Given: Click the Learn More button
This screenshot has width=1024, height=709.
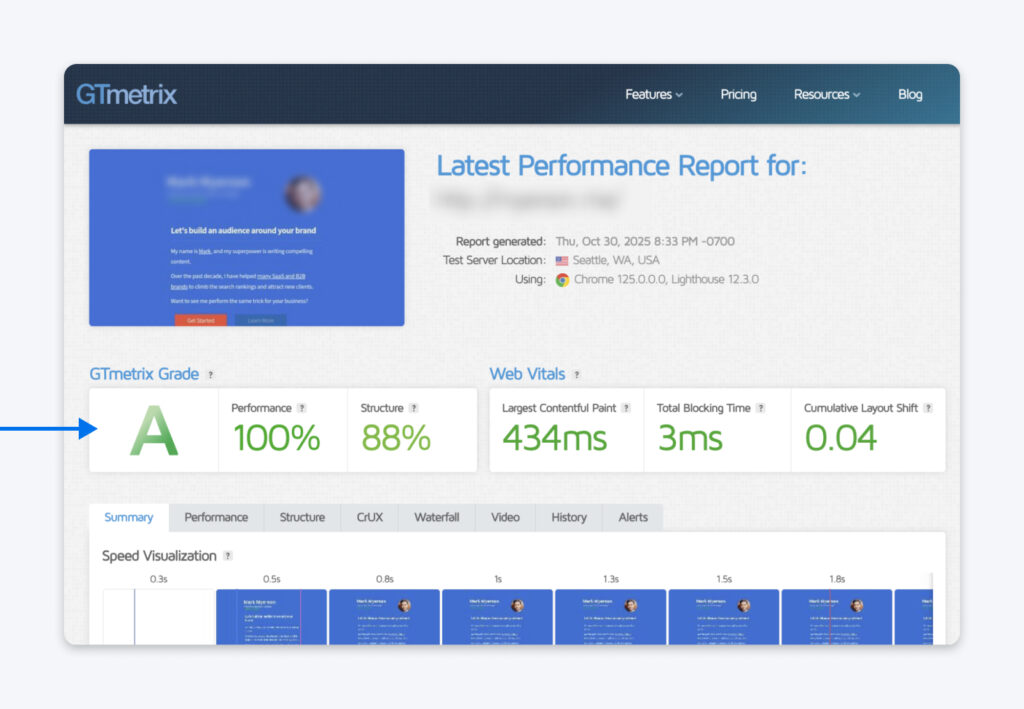Looking at the screenshot, I should [x=261, y=320].
